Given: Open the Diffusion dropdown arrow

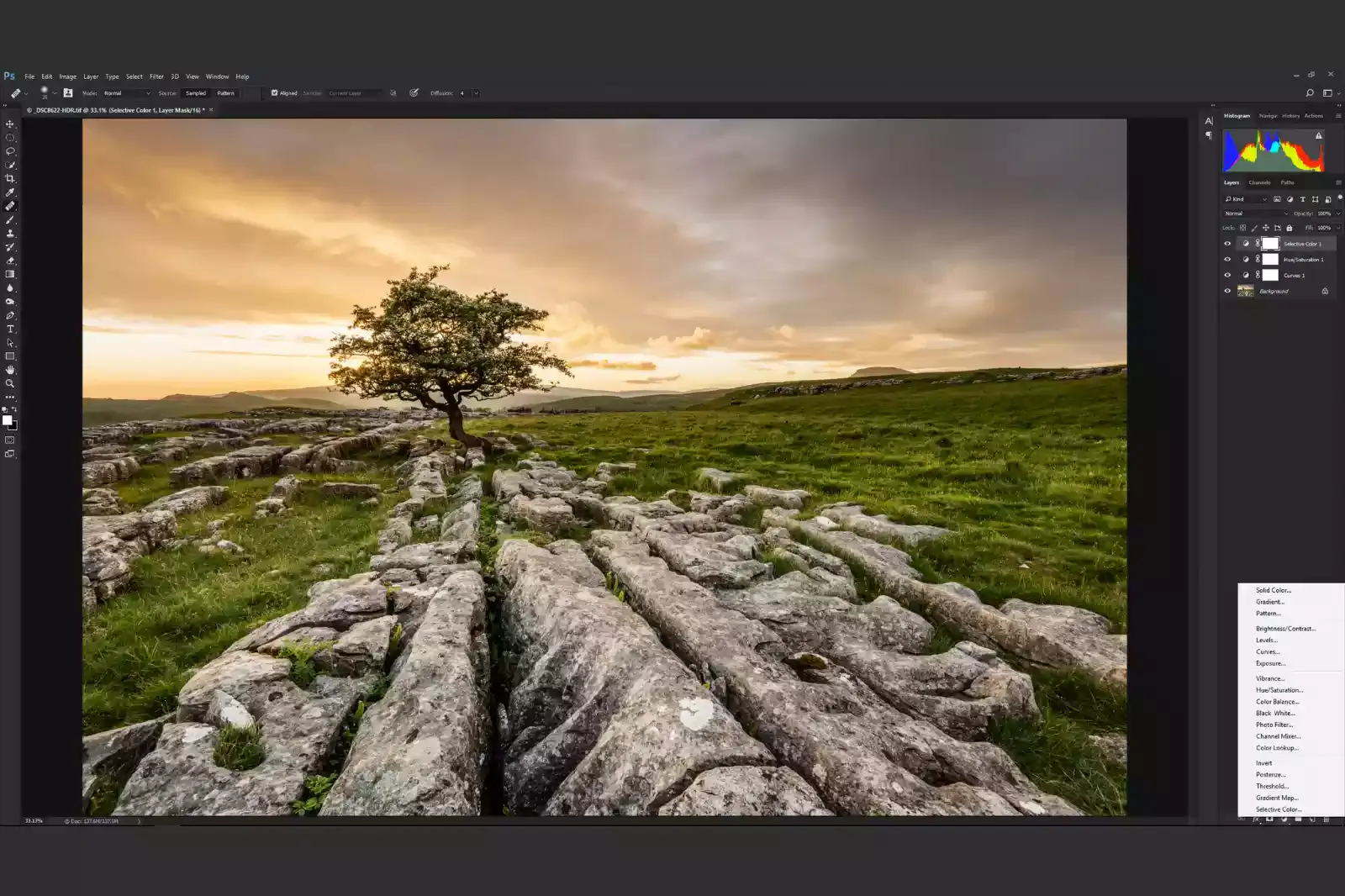Looking at the screenshot, I should [x=476, y=93].
